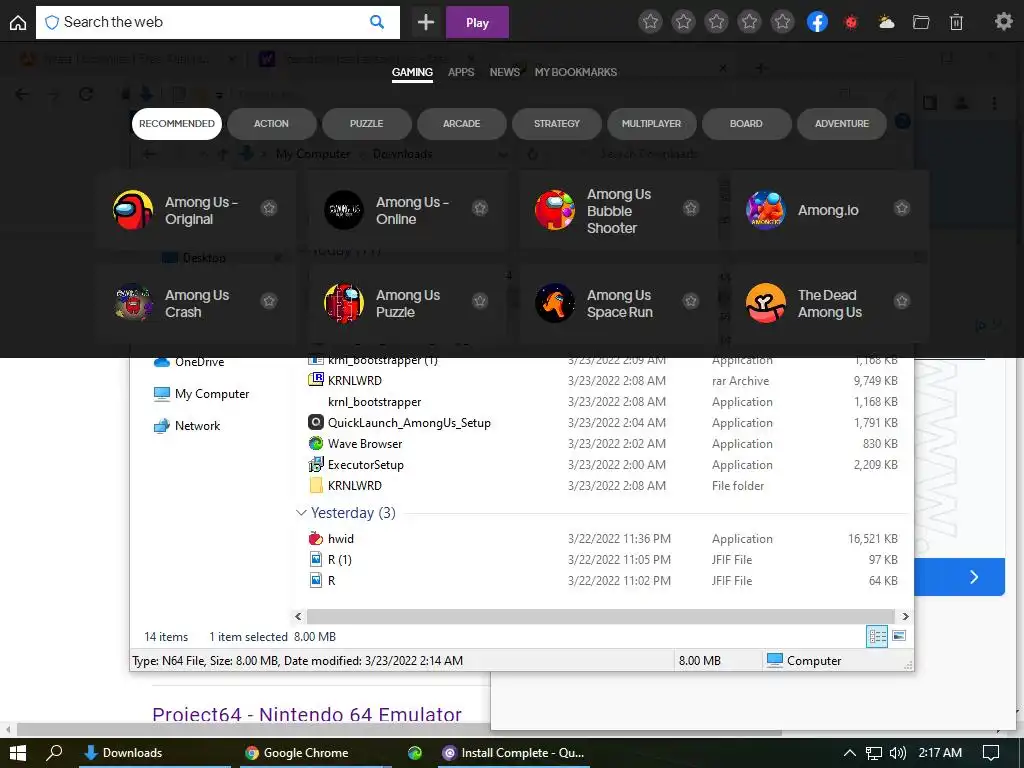Click the first empty star bookmark slot
This screenshot has height=768, width=1024.
[650, 22]
